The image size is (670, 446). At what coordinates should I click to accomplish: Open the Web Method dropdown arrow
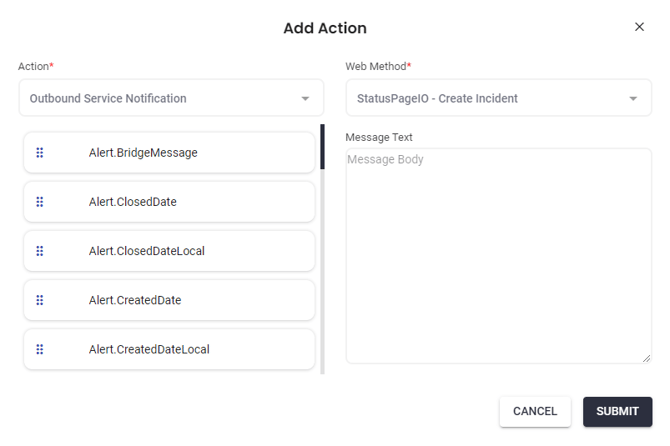click(x=633, y=99)
